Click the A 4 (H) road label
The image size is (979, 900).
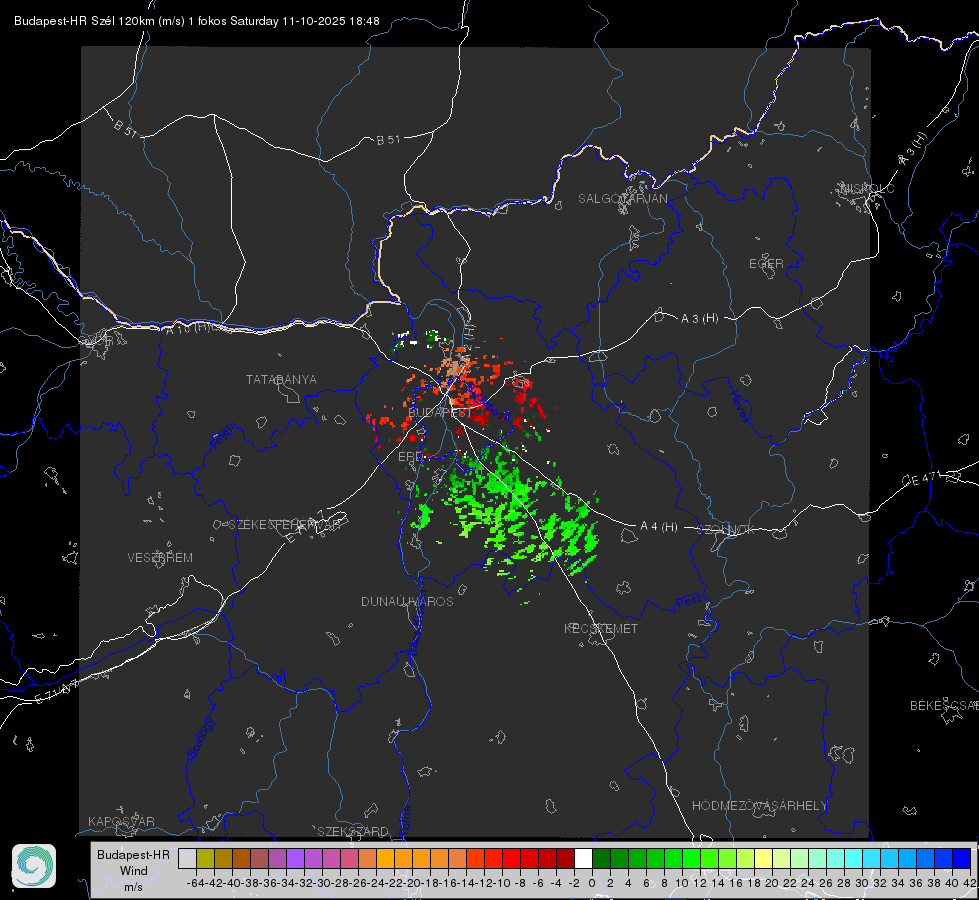(659, 527)
